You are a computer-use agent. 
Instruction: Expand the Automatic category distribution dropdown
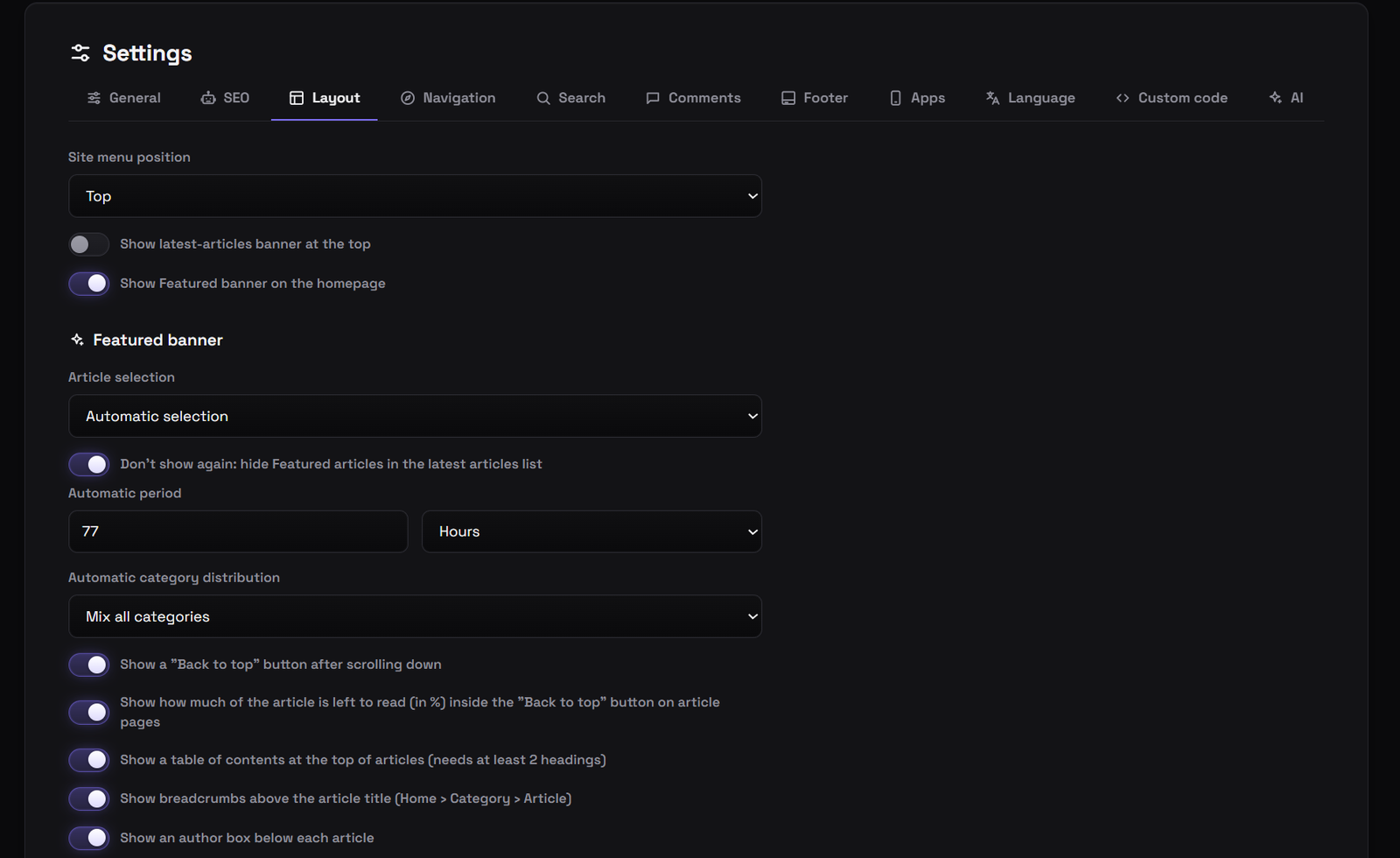coord(415,616)
